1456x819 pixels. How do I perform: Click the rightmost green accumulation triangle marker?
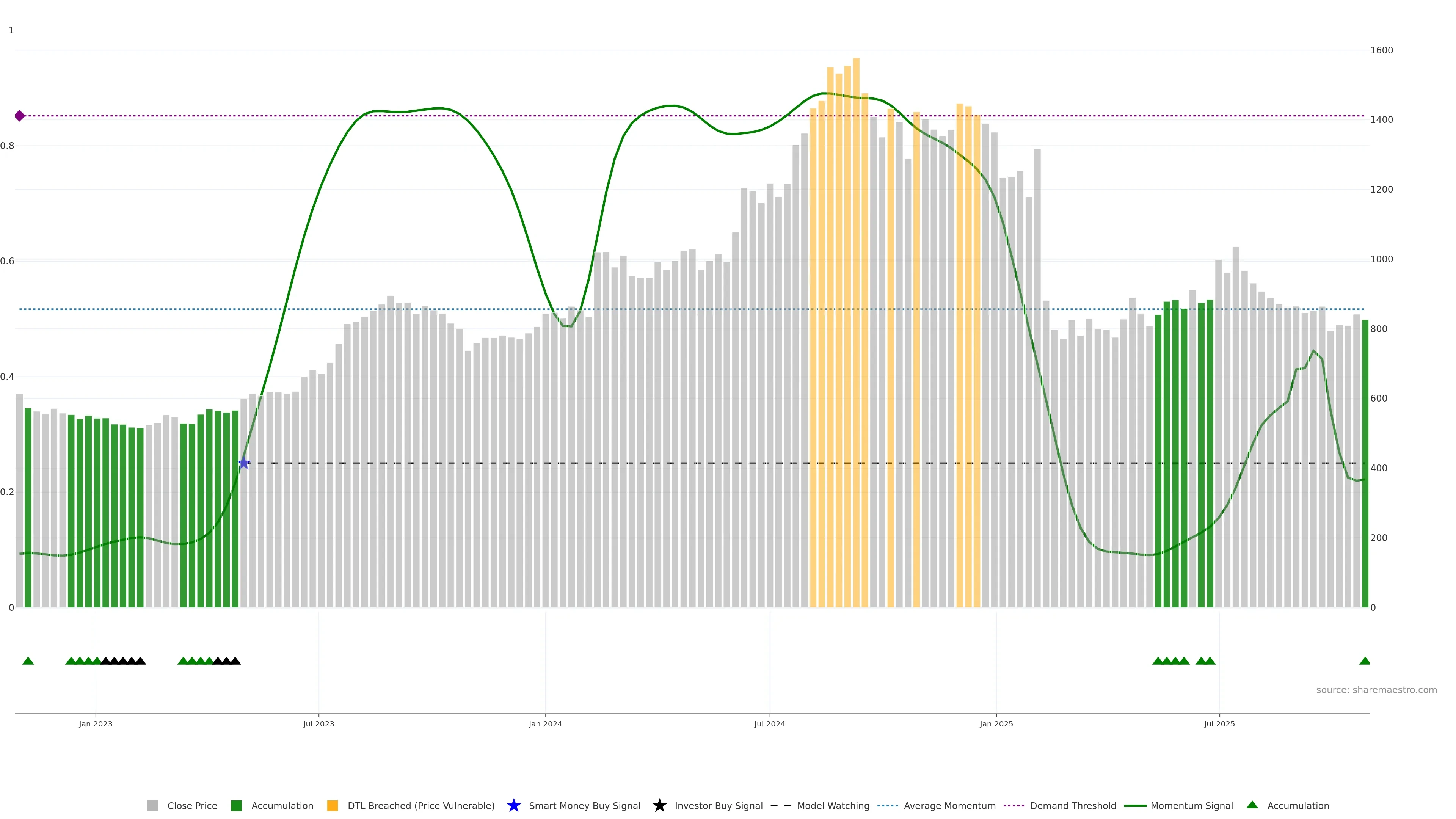tap(1365, 661)
